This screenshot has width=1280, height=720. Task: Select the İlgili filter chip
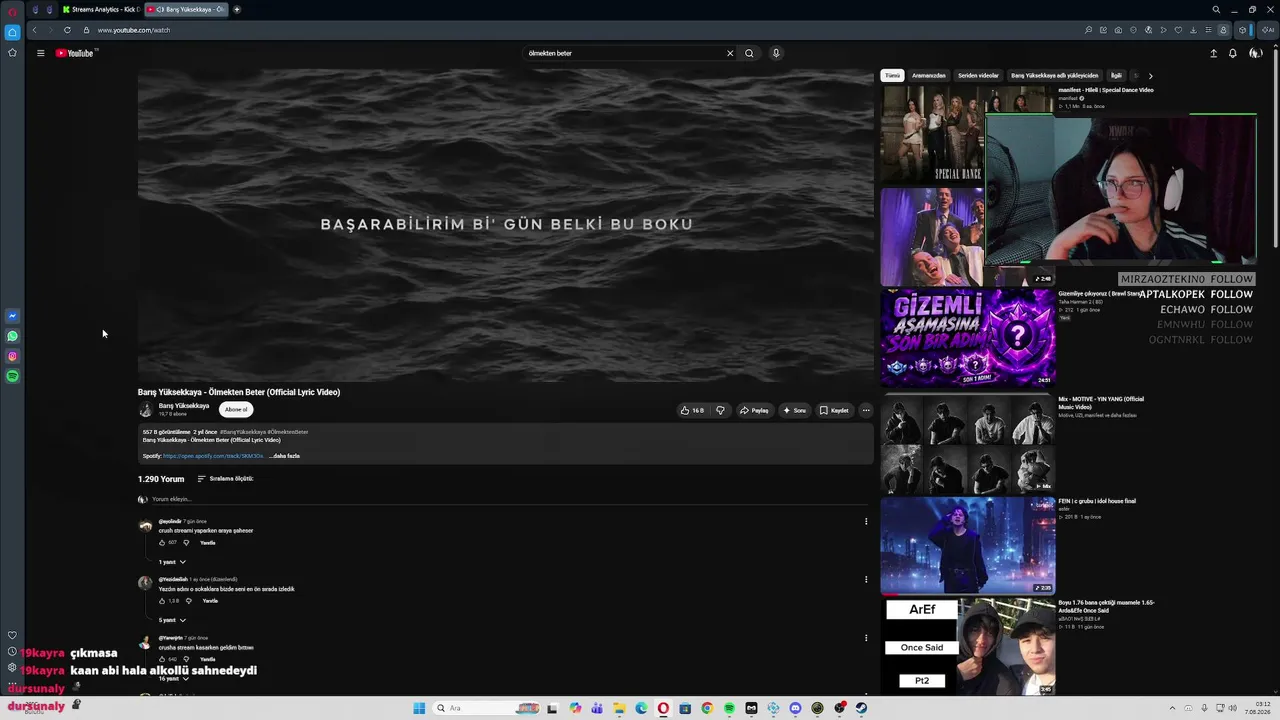pos(1116,76)
